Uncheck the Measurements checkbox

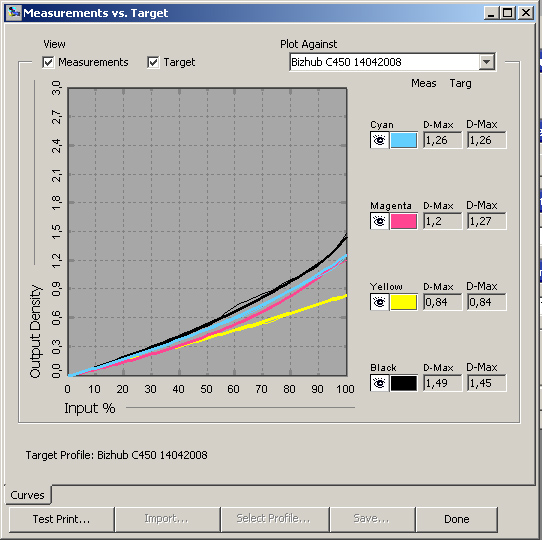[x=48, y=63]
